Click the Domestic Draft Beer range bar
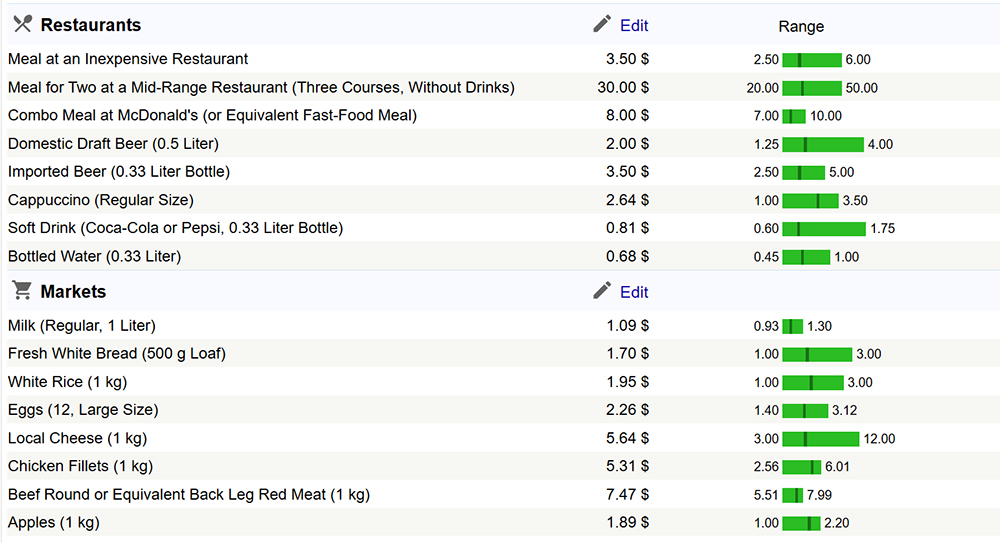Viewport: 1000px width, 543px height. pos(822,144)
